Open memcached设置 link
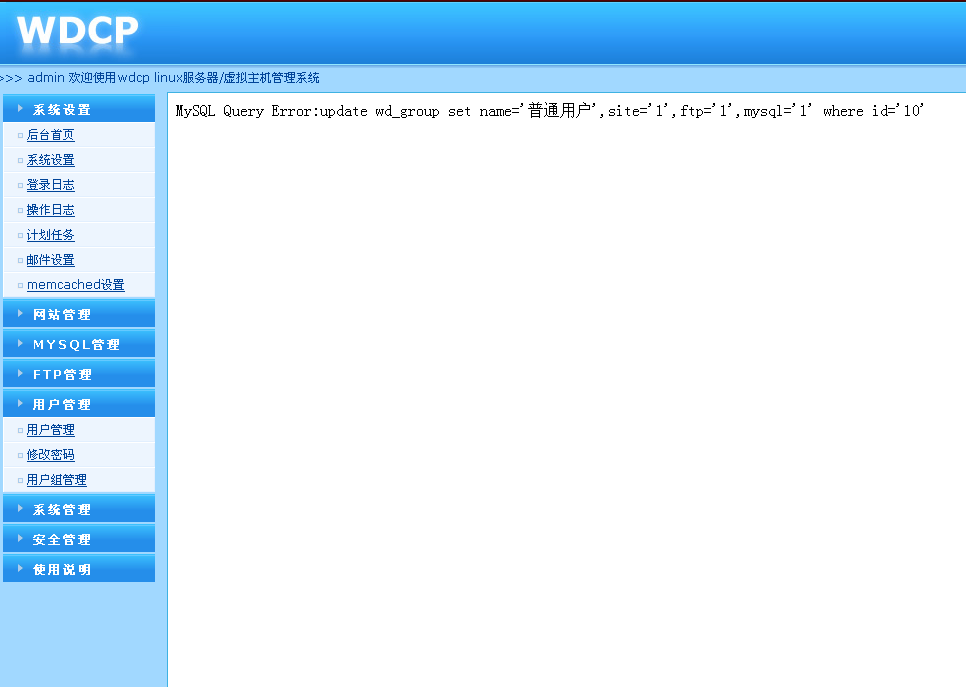The height and width of the screenshot is (687, 966). pyautogui.click(x=76, y=285)
